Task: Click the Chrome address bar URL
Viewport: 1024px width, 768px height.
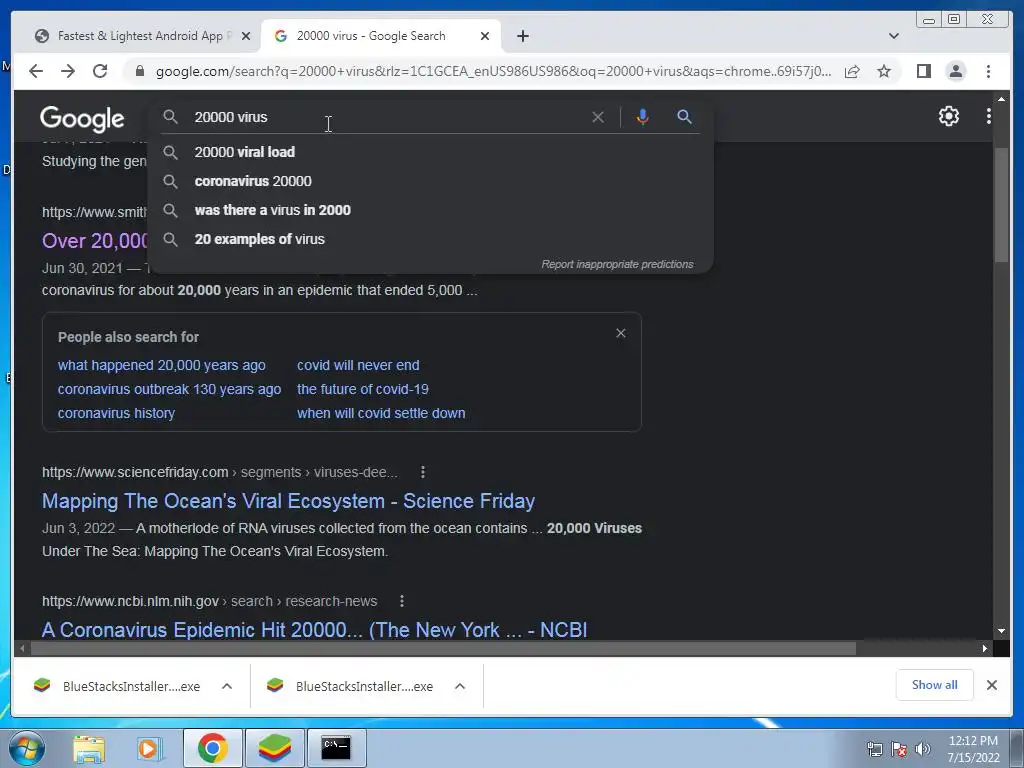Action: point(493,71)
